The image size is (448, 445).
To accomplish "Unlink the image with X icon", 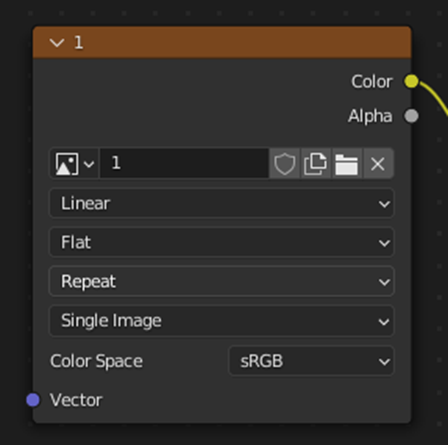I will point(378,164).
